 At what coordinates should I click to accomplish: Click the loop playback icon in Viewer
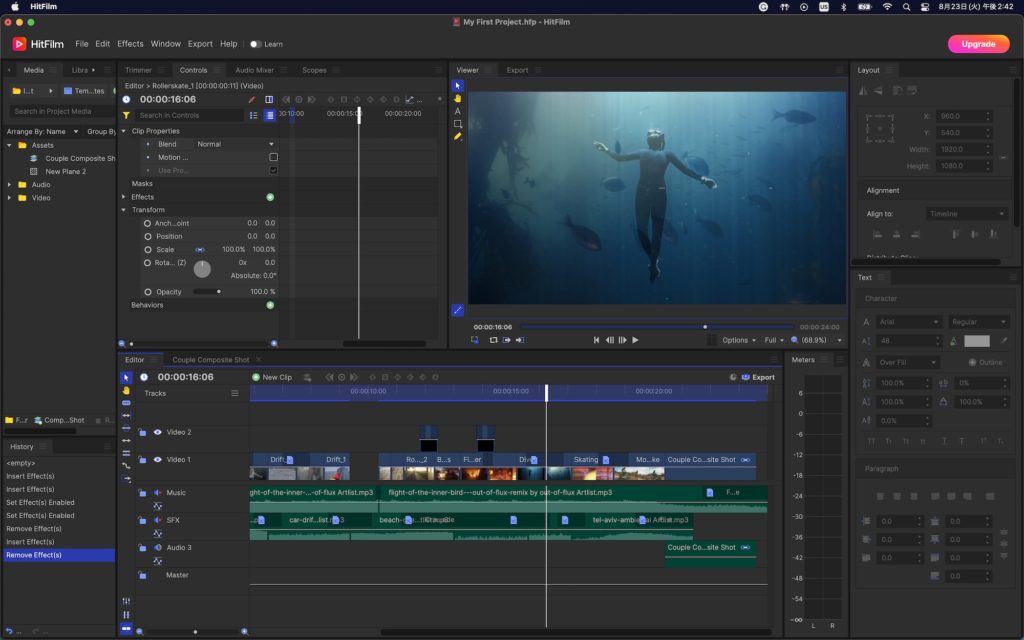(x=493, y=340)
